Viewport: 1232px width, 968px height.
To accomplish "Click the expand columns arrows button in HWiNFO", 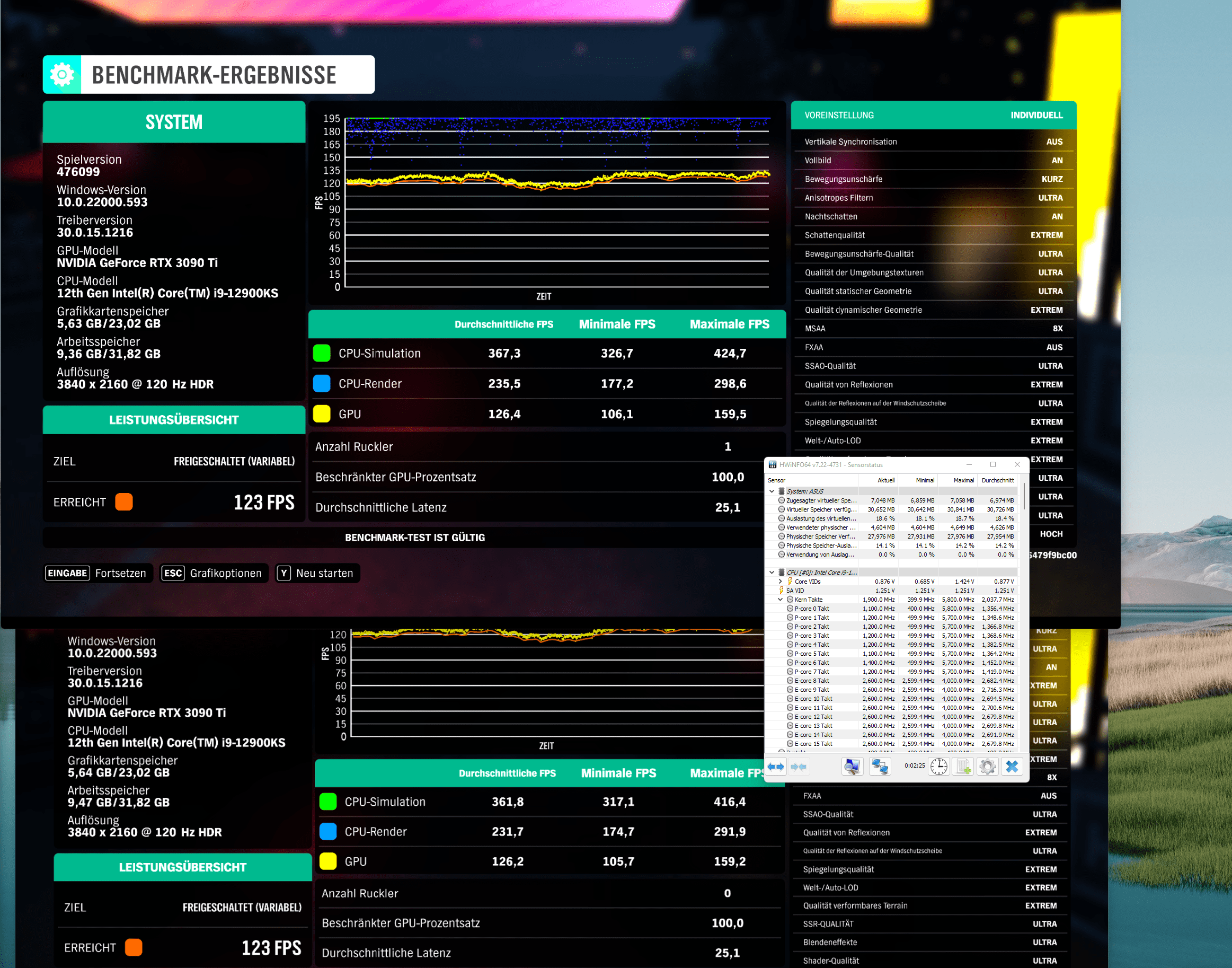I will click(775, 767).
